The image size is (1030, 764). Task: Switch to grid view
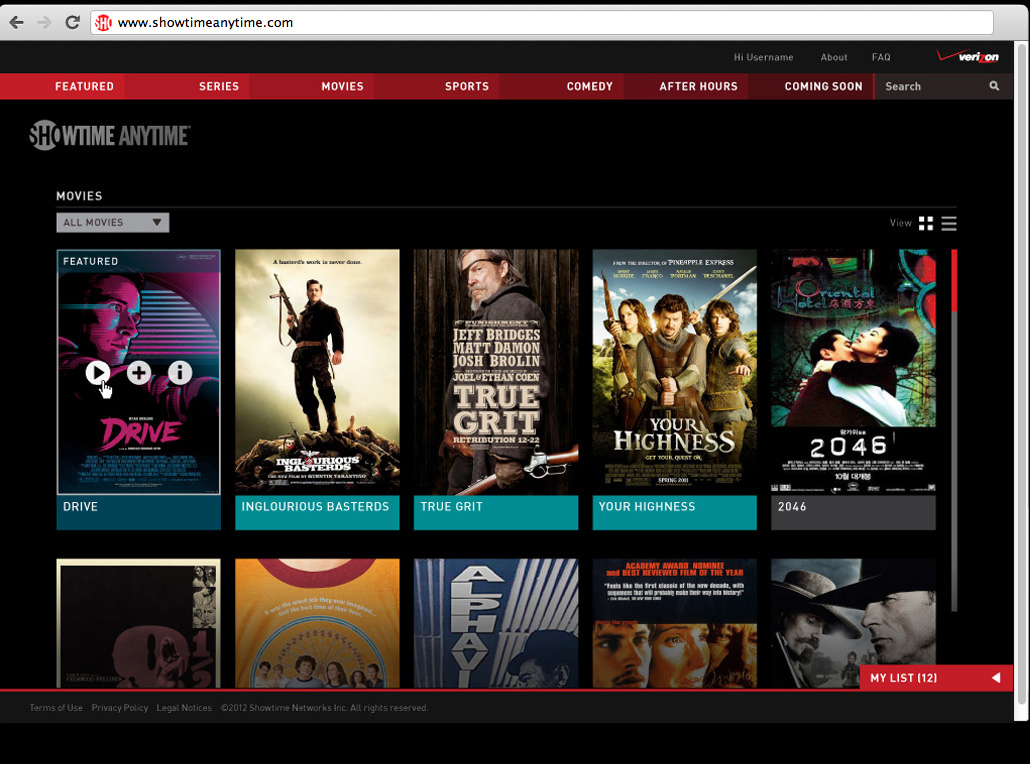[926, 223]
